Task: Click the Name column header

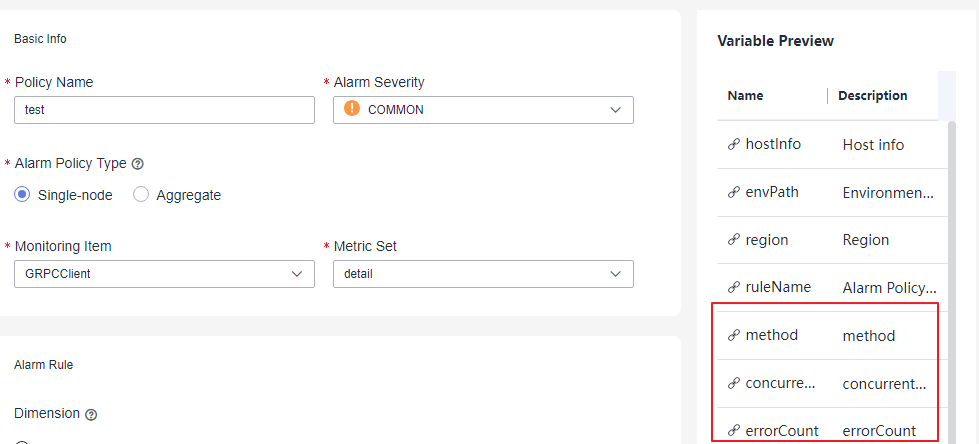Action: point(745,96)
